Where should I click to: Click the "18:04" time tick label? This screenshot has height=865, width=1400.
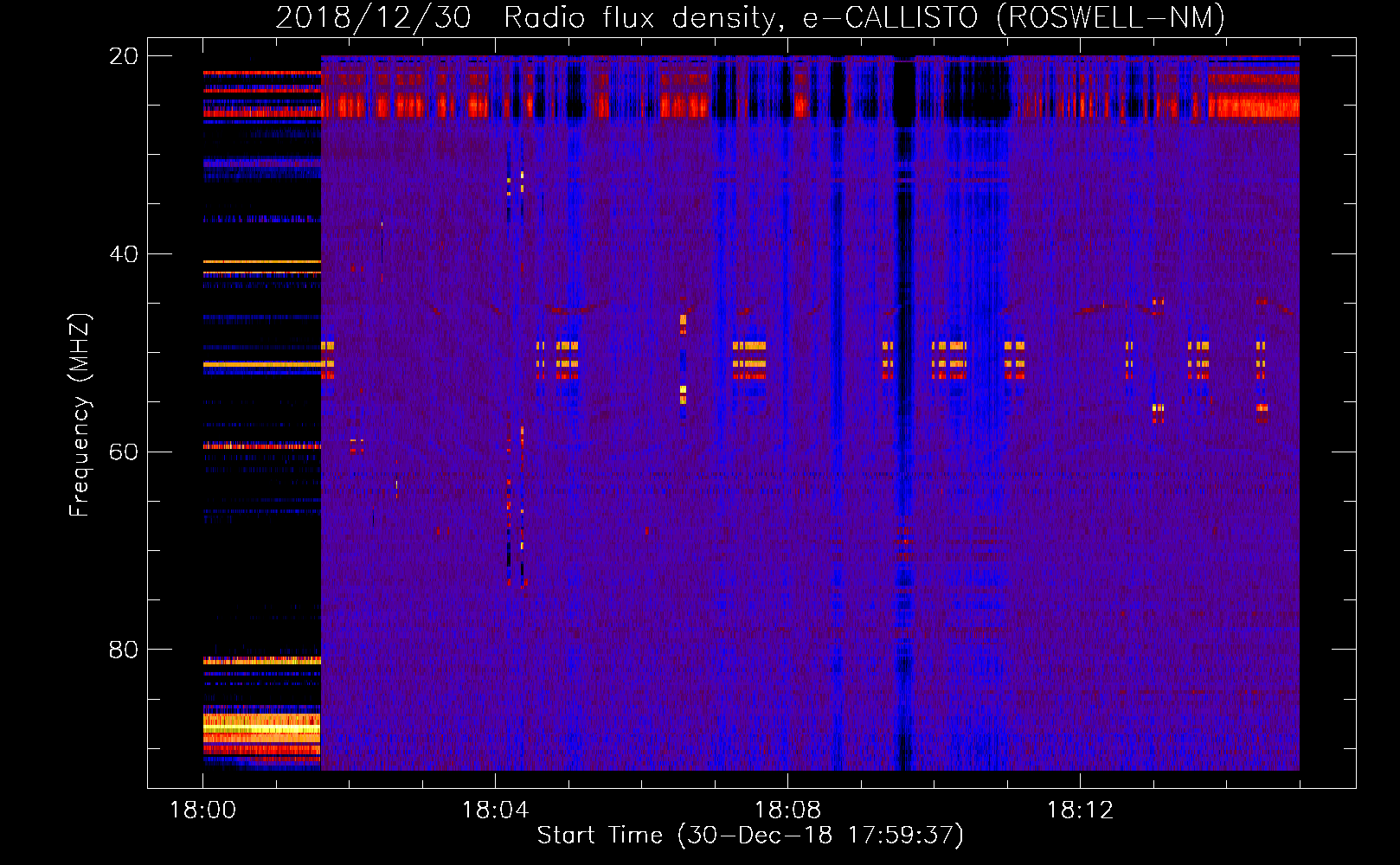496,811
